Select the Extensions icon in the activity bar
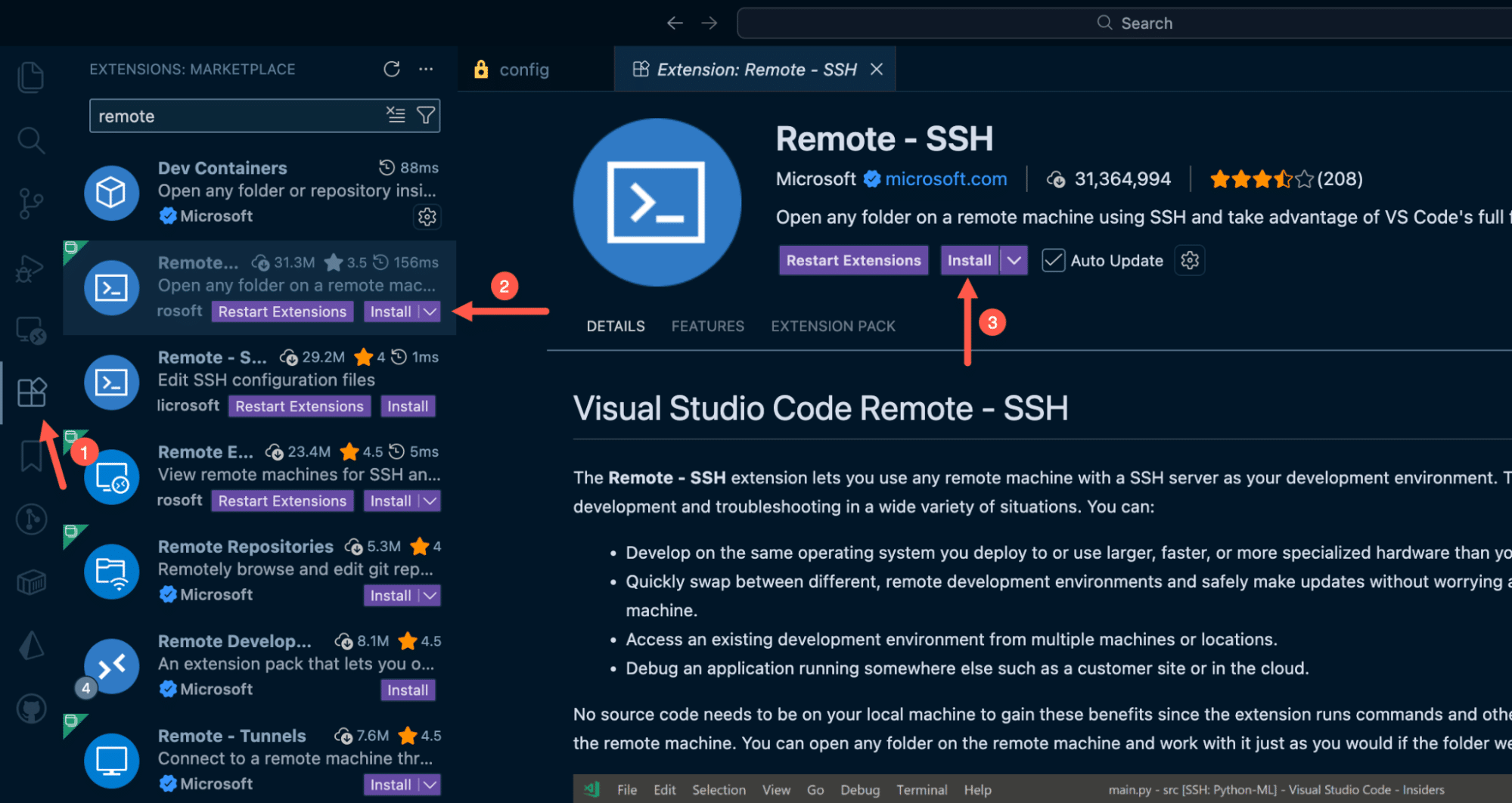This screenshot has width=1512, height=803. click(x=31, y=392)
